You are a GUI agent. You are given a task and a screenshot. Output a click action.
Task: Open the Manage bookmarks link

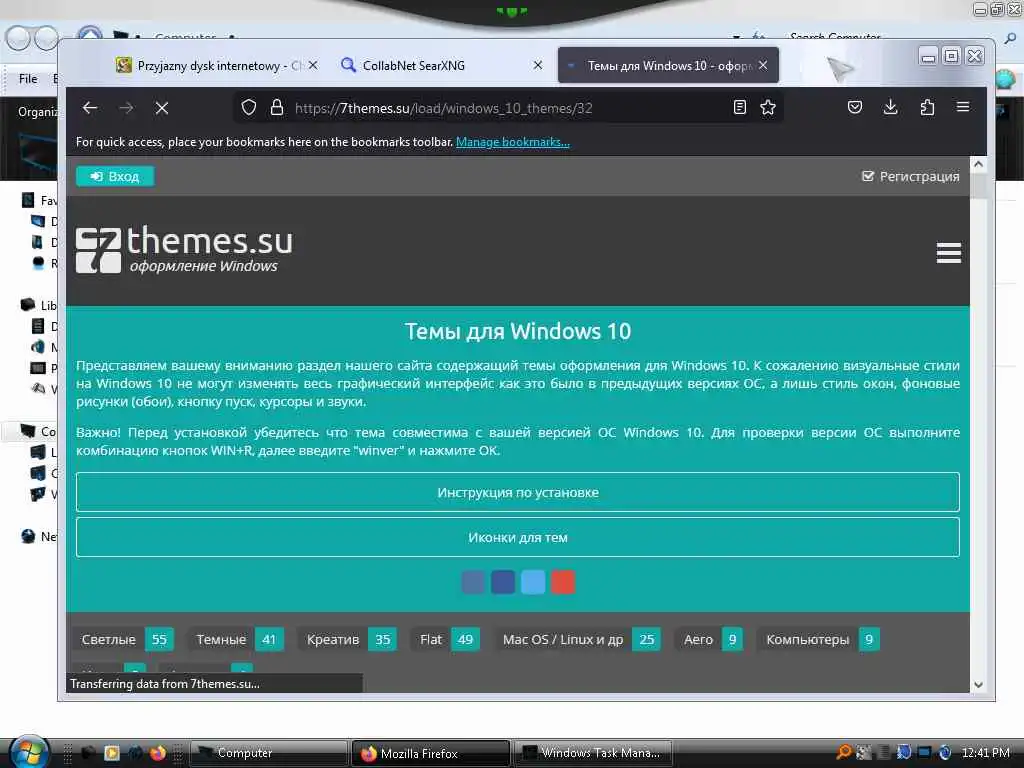point(513,142)
